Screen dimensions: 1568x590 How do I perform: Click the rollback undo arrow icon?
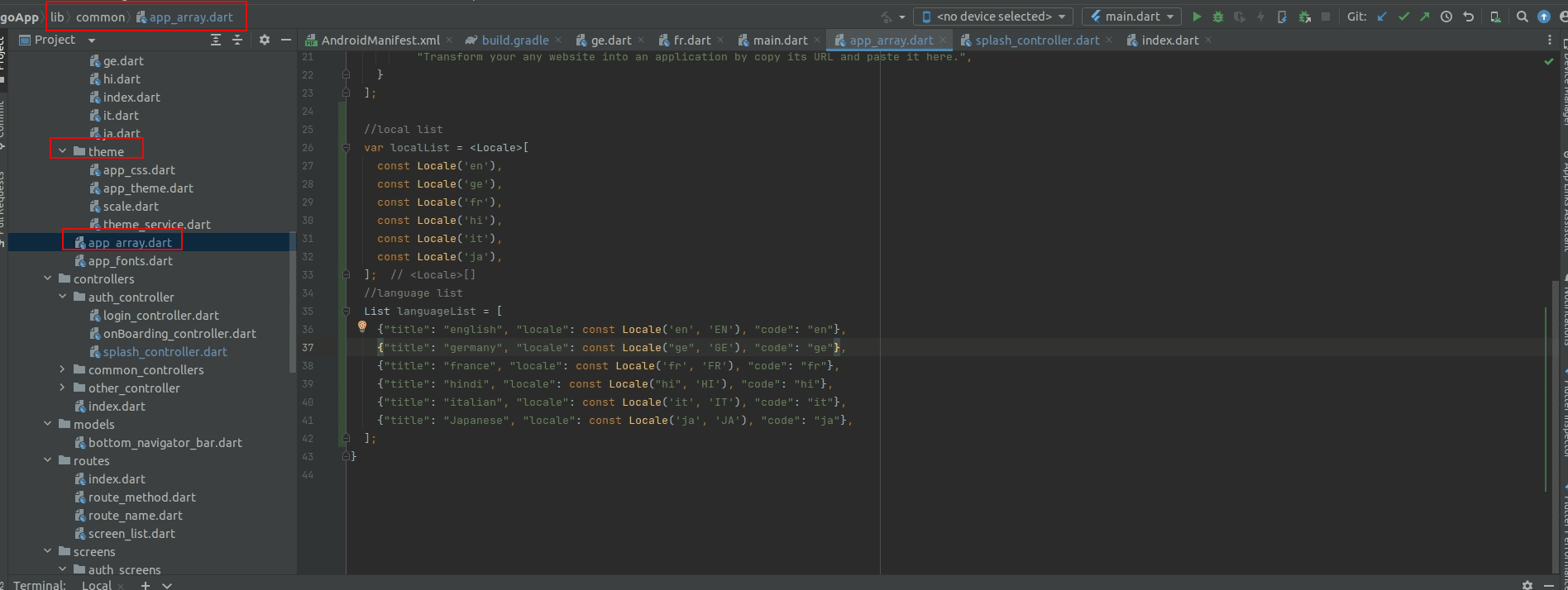1468,17
